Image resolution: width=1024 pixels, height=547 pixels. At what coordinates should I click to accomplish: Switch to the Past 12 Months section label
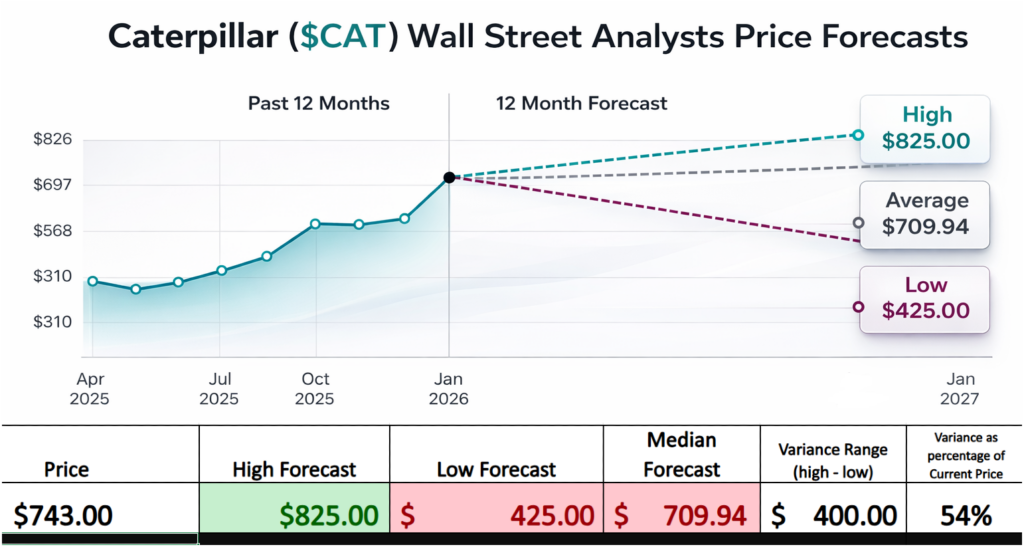[x=319, y=103]
